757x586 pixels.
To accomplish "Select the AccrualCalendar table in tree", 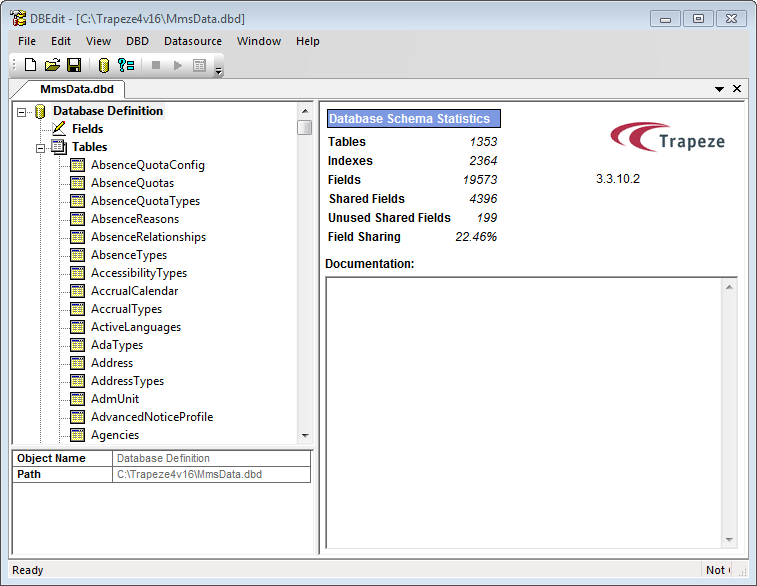I will tap(134, 291).
